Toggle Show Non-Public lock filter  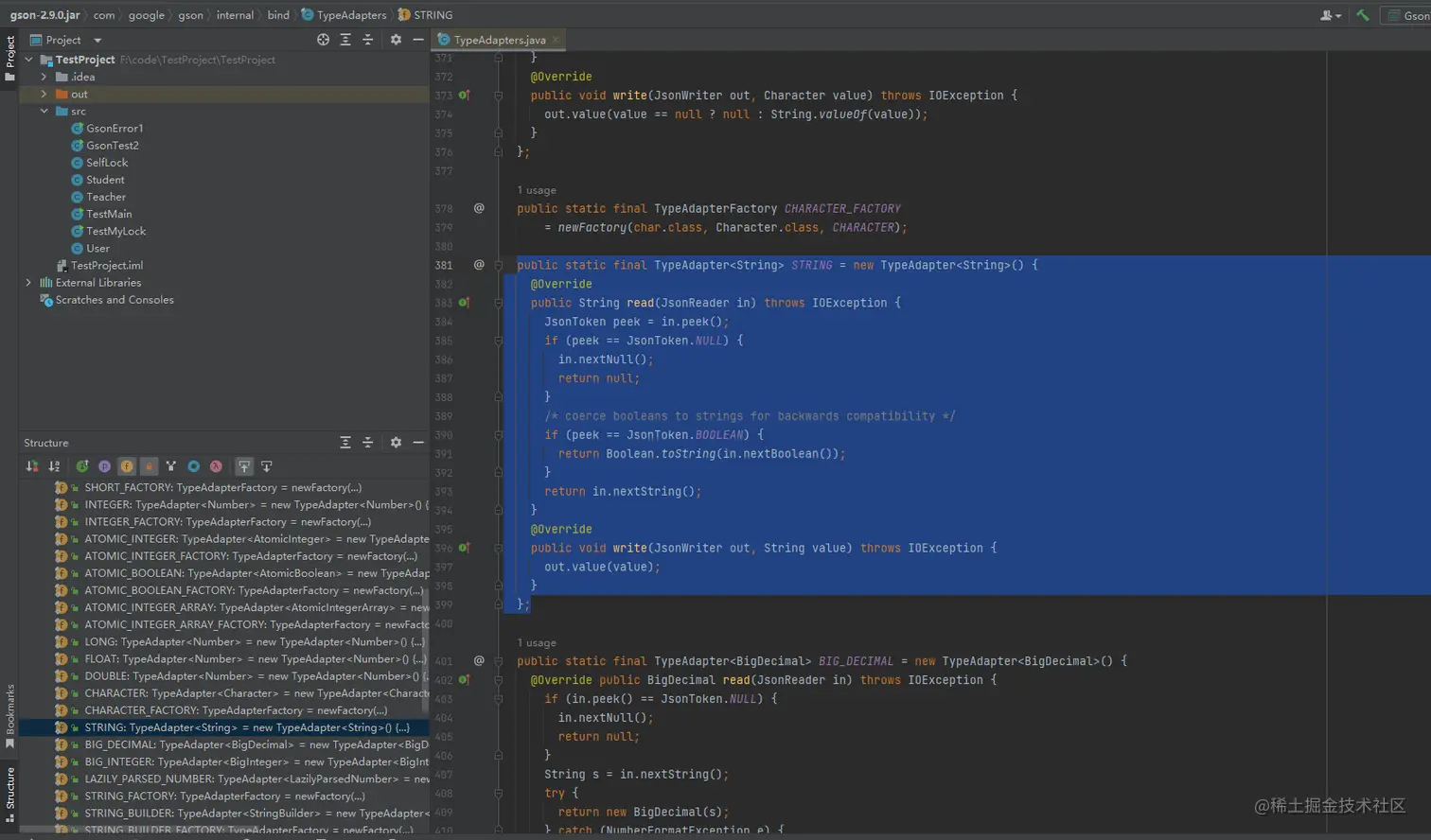(149, 466)
